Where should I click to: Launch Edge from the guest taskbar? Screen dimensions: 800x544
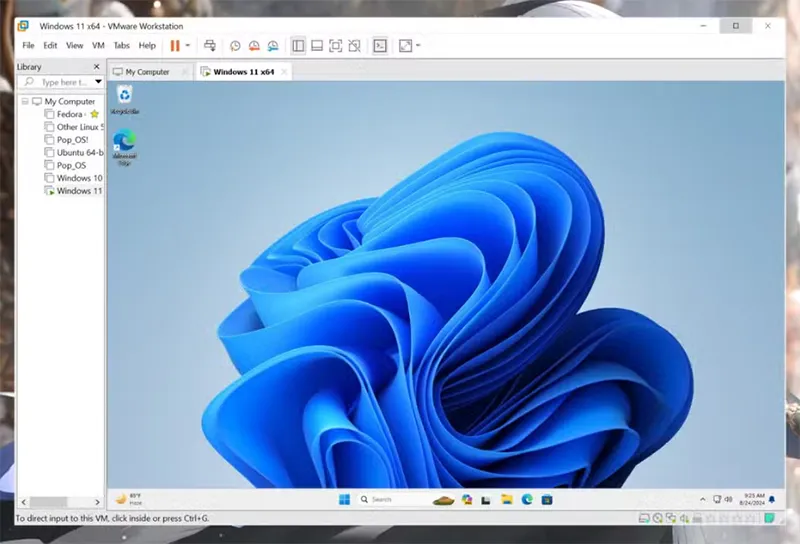[x=527, y=500]
